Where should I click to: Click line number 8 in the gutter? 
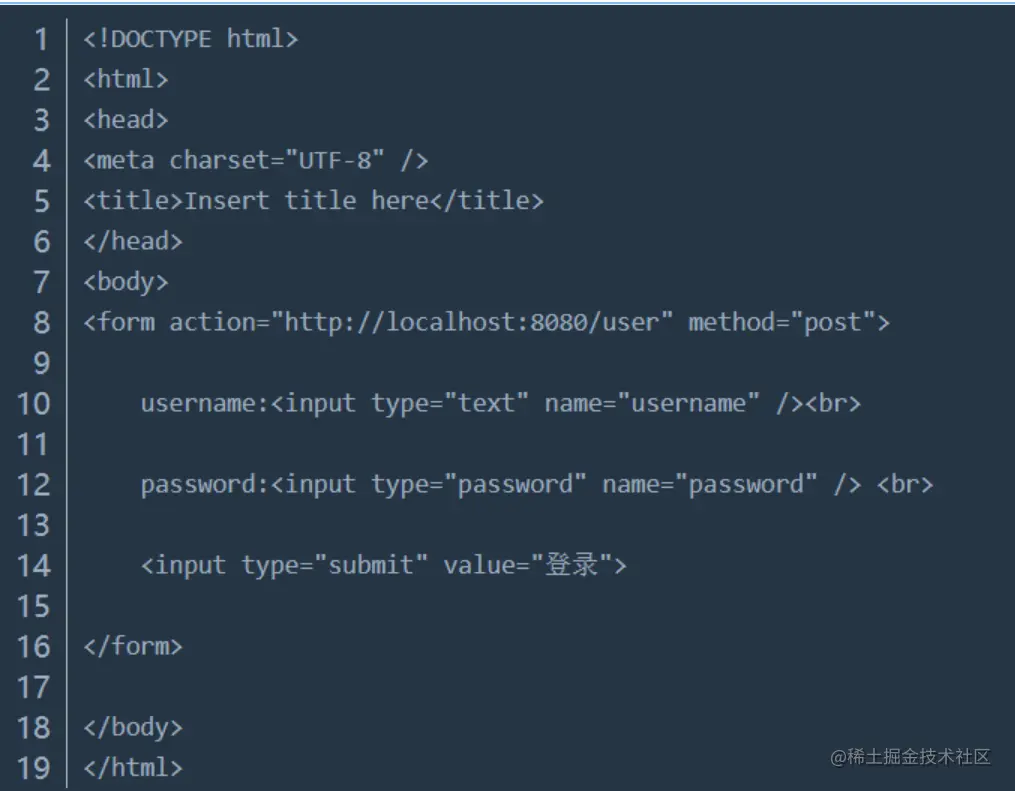click(x=41, y=322)
